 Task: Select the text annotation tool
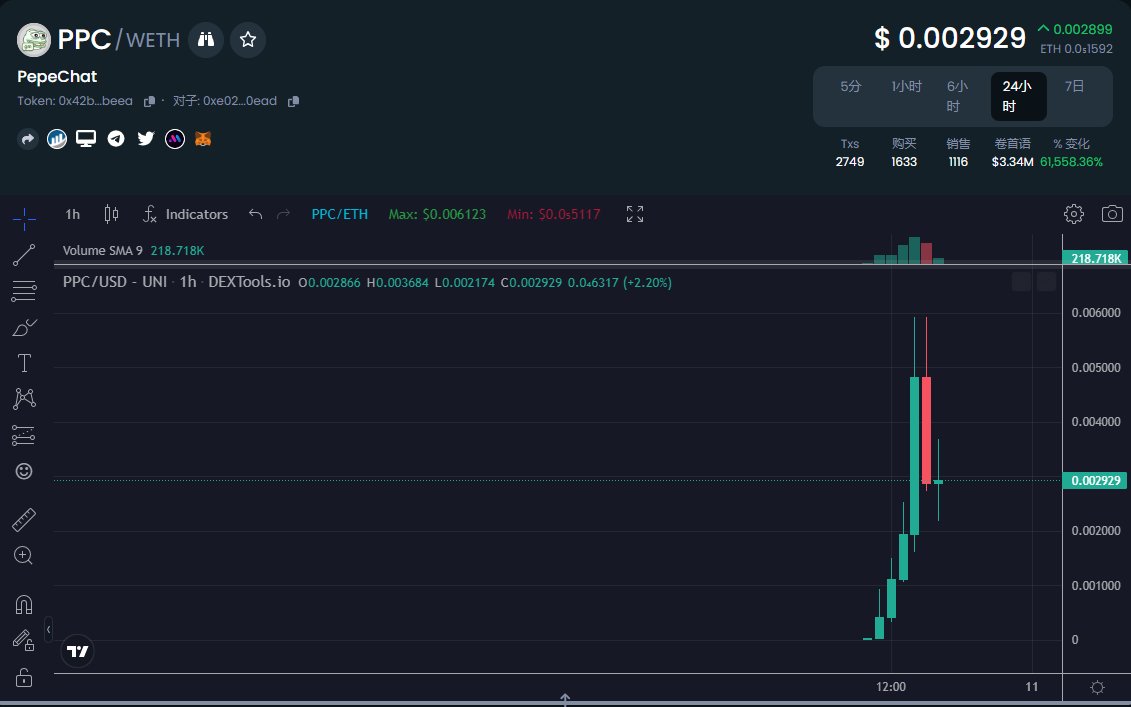24,362
